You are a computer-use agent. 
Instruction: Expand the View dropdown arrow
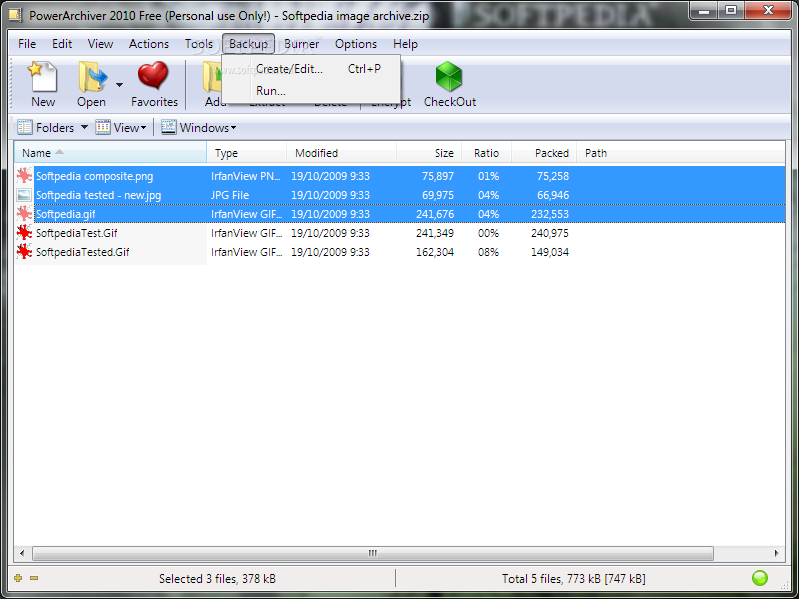[144, 128]
